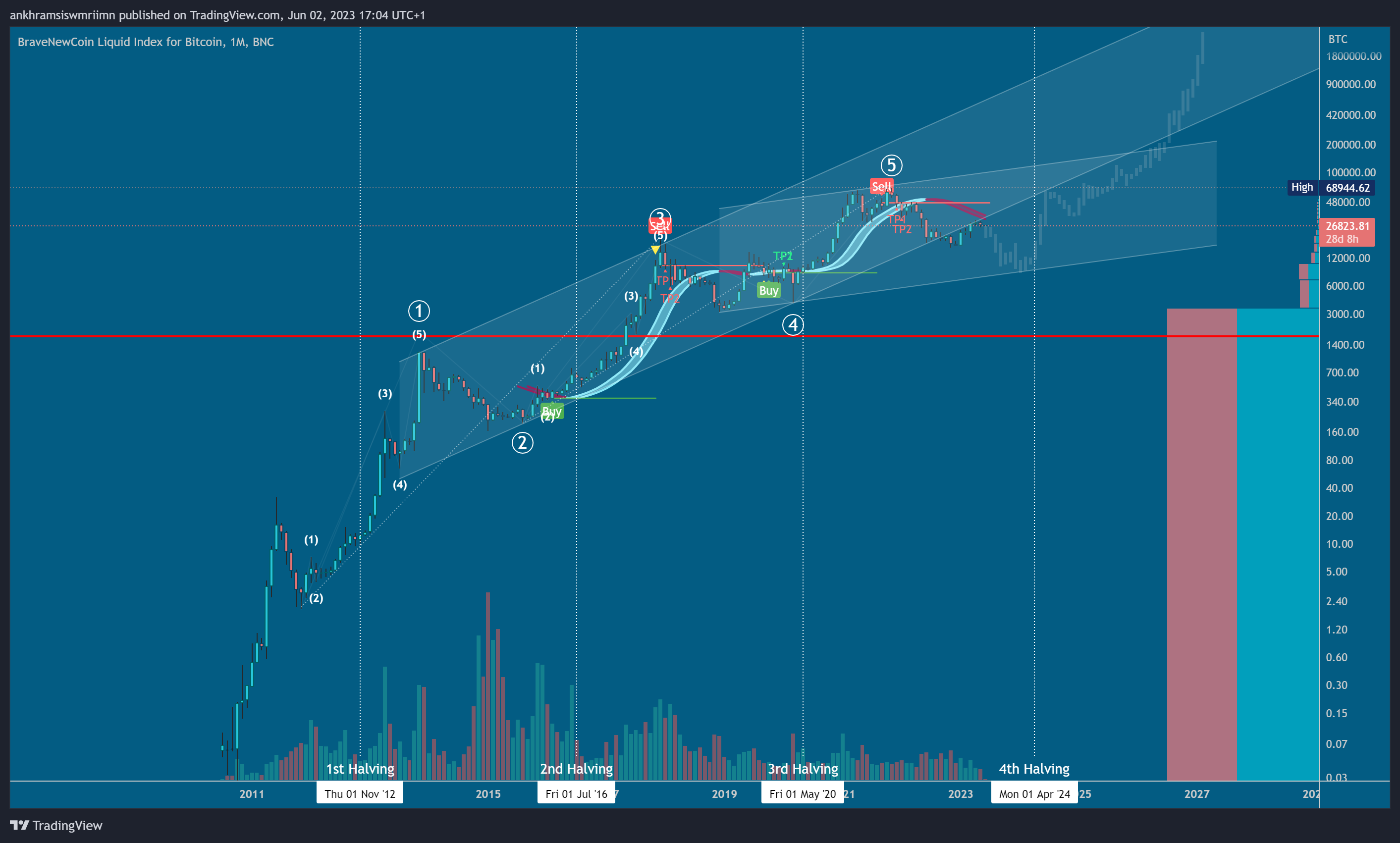Click the BTC currency label
The width and height of the screenshot is (1400, 843).
point(1338,39)
